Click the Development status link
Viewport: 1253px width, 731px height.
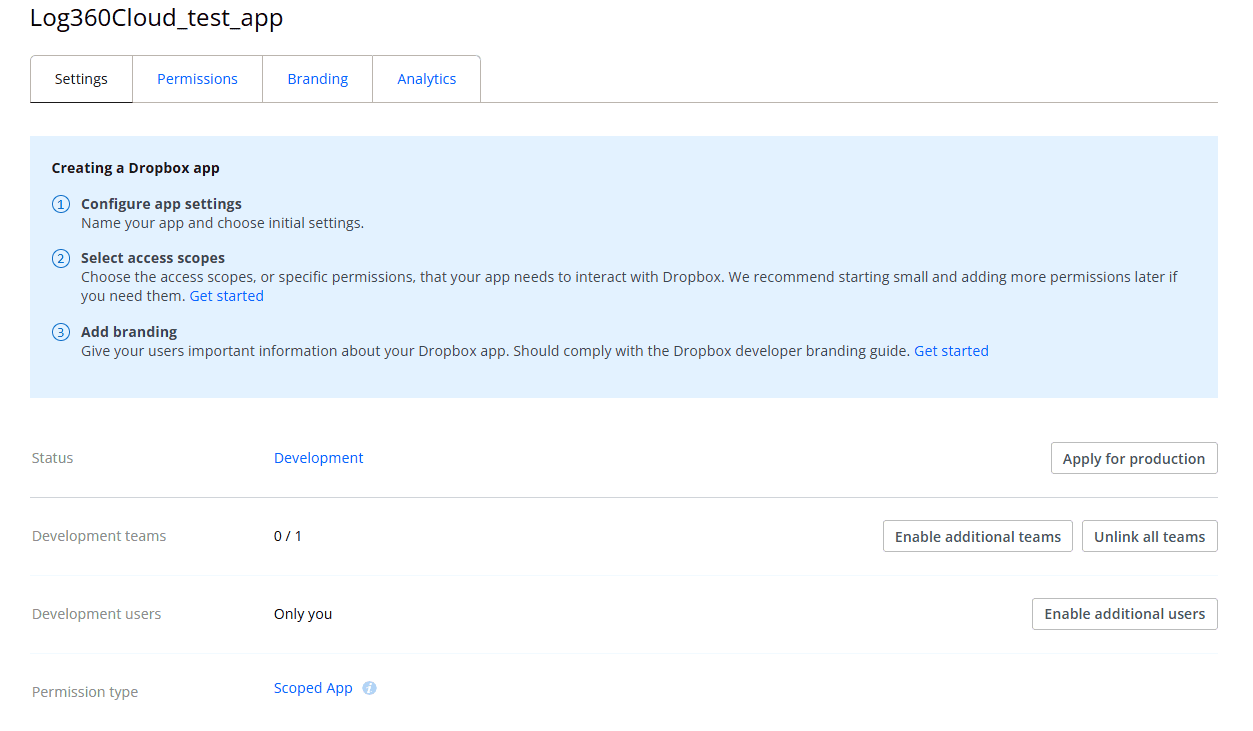point(318,458)
